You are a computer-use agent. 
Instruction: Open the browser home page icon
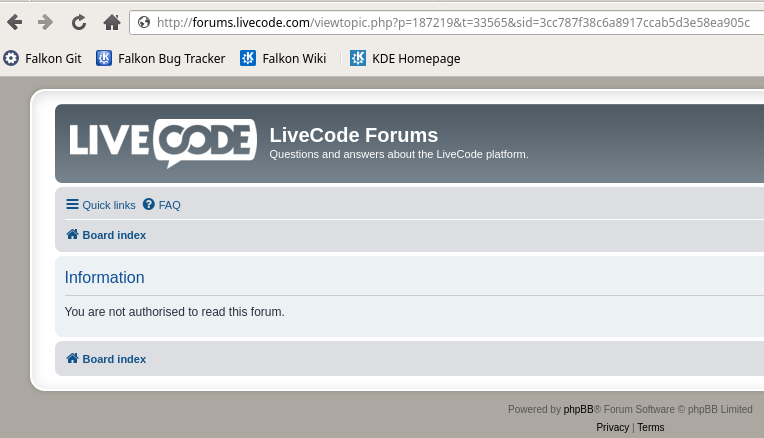pyautogui.click(x=112, y=22)
